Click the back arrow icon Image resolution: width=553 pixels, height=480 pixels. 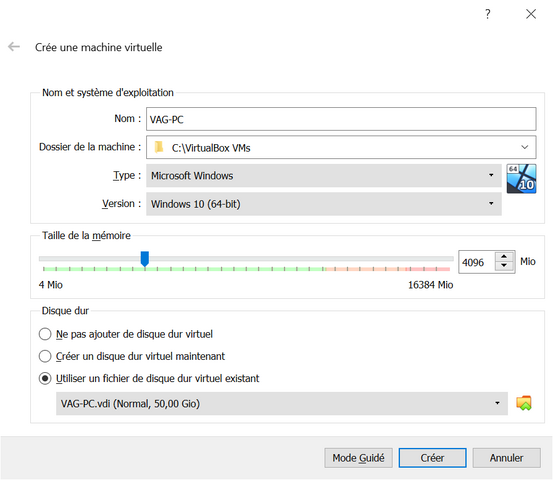(x=14, y=46)
